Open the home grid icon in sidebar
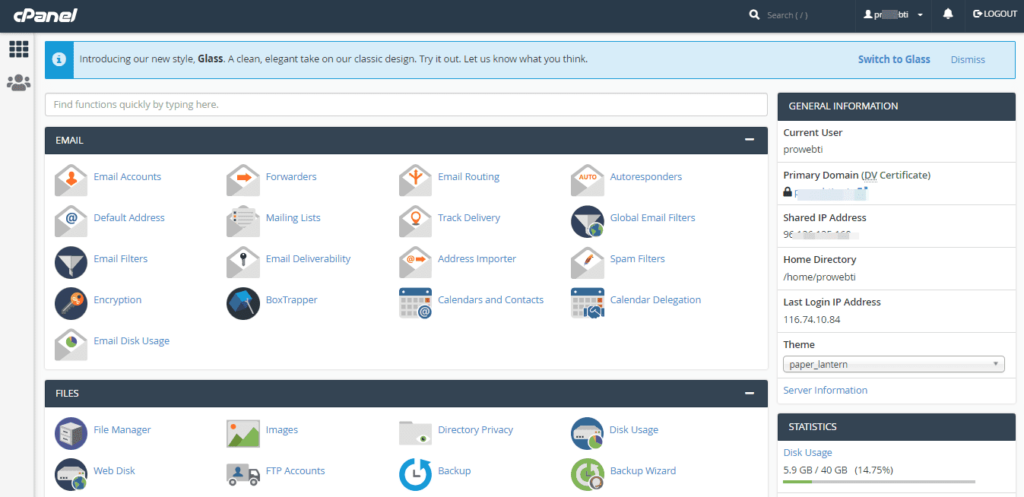 click(18, 49)
